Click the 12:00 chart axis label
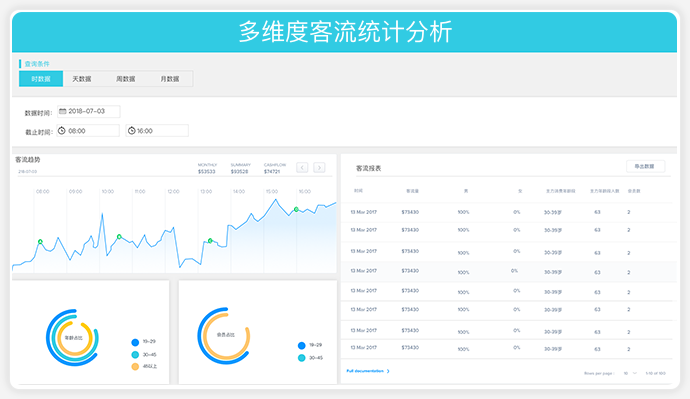The height and width of the screenshot is (399, 690). click(173, 191)
